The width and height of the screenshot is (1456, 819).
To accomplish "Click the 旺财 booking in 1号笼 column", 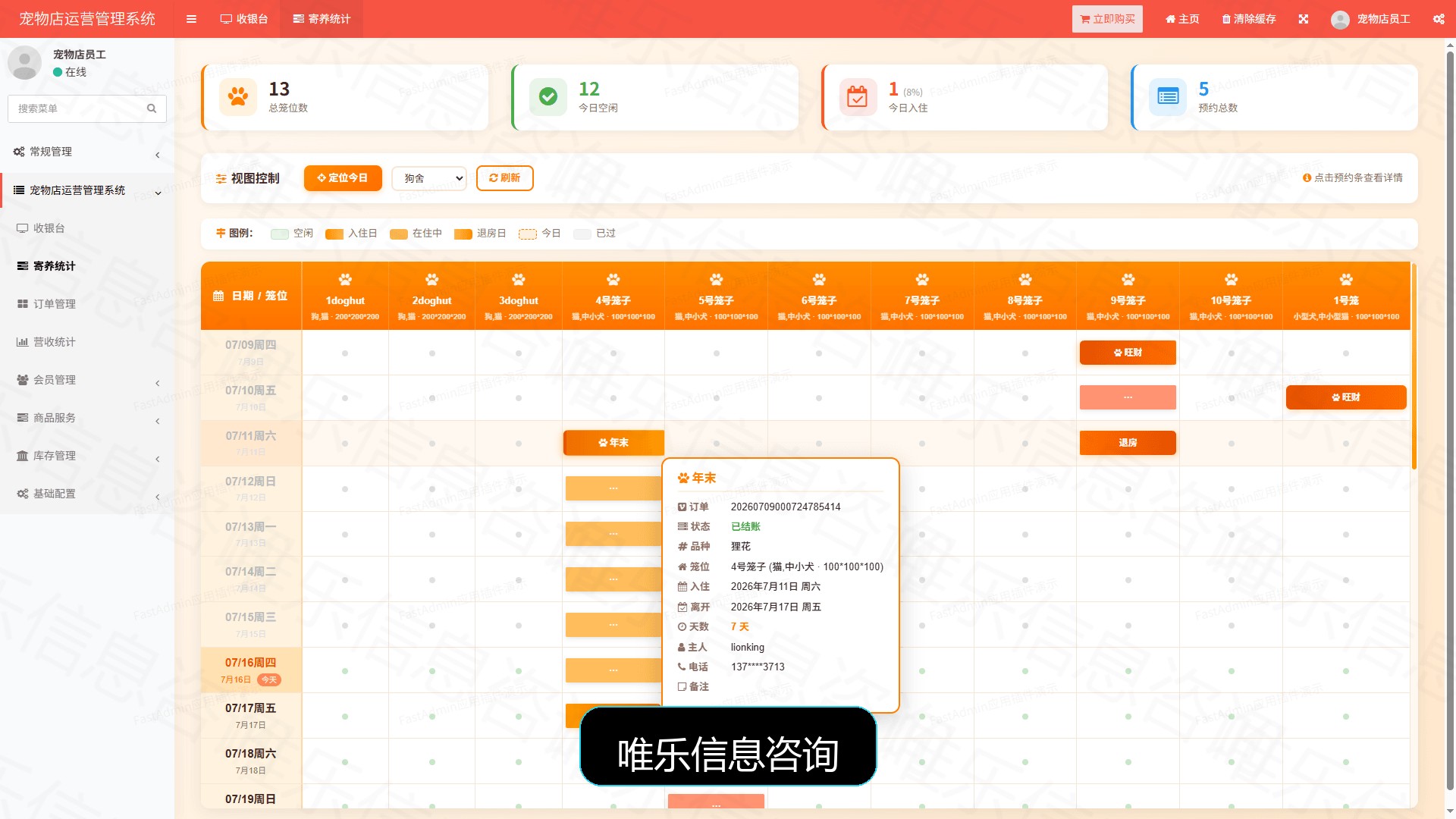I will [x=1346, y=397].
